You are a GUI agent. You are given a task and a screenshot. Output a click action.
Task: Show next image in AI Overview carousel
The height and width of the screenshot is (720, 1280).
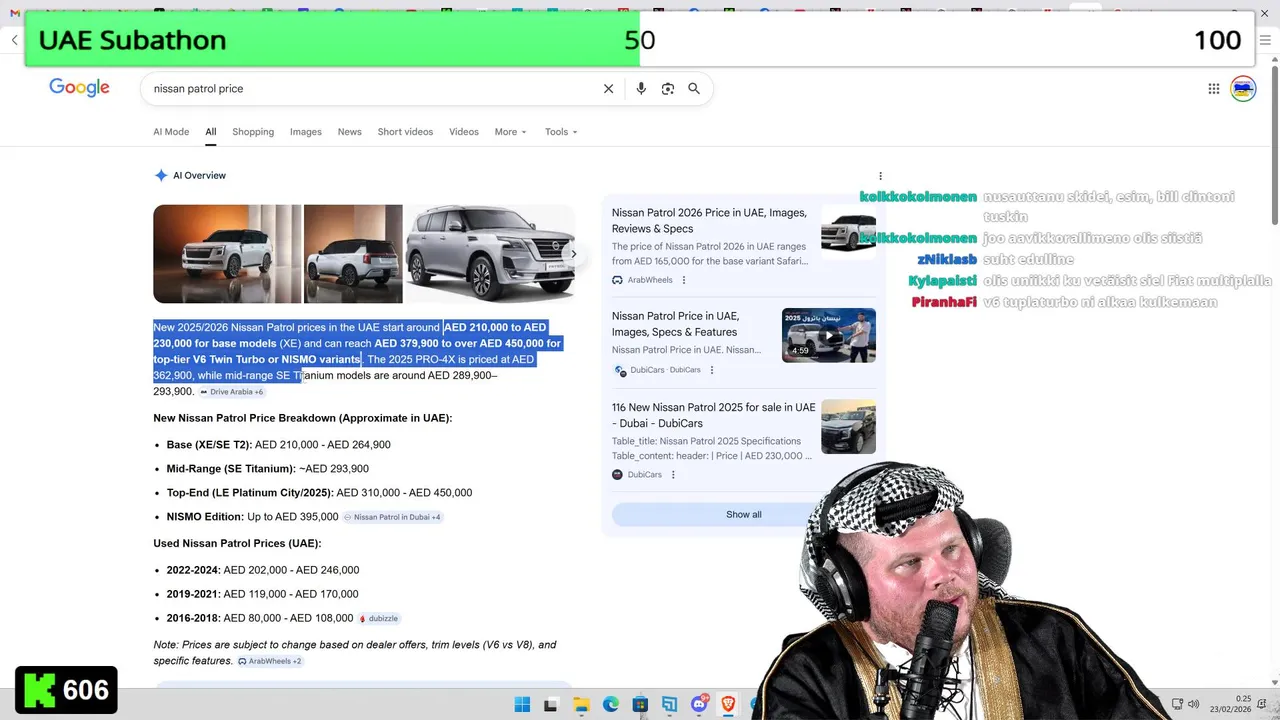[x=573, y=254]
